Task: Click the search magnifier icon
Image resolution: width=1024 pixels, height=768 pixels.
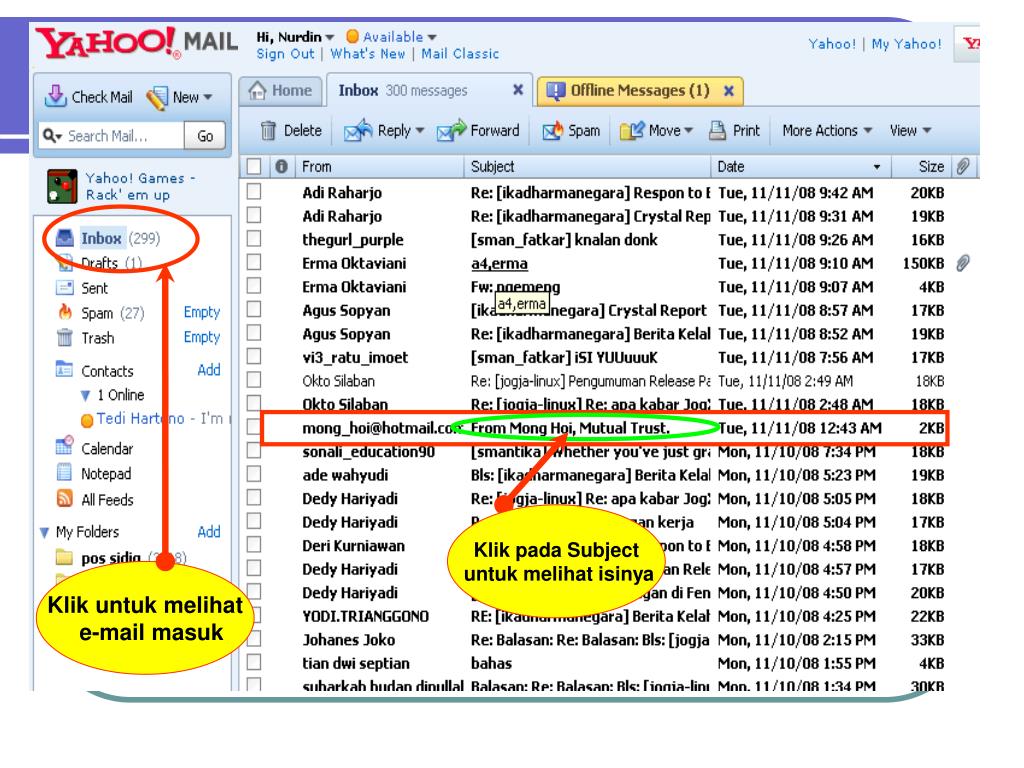Action: click(50, 135)
